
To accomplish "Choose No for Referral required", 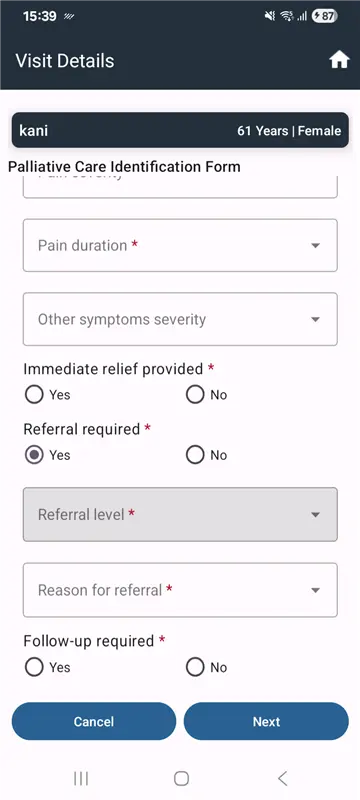I will [207, 455].
